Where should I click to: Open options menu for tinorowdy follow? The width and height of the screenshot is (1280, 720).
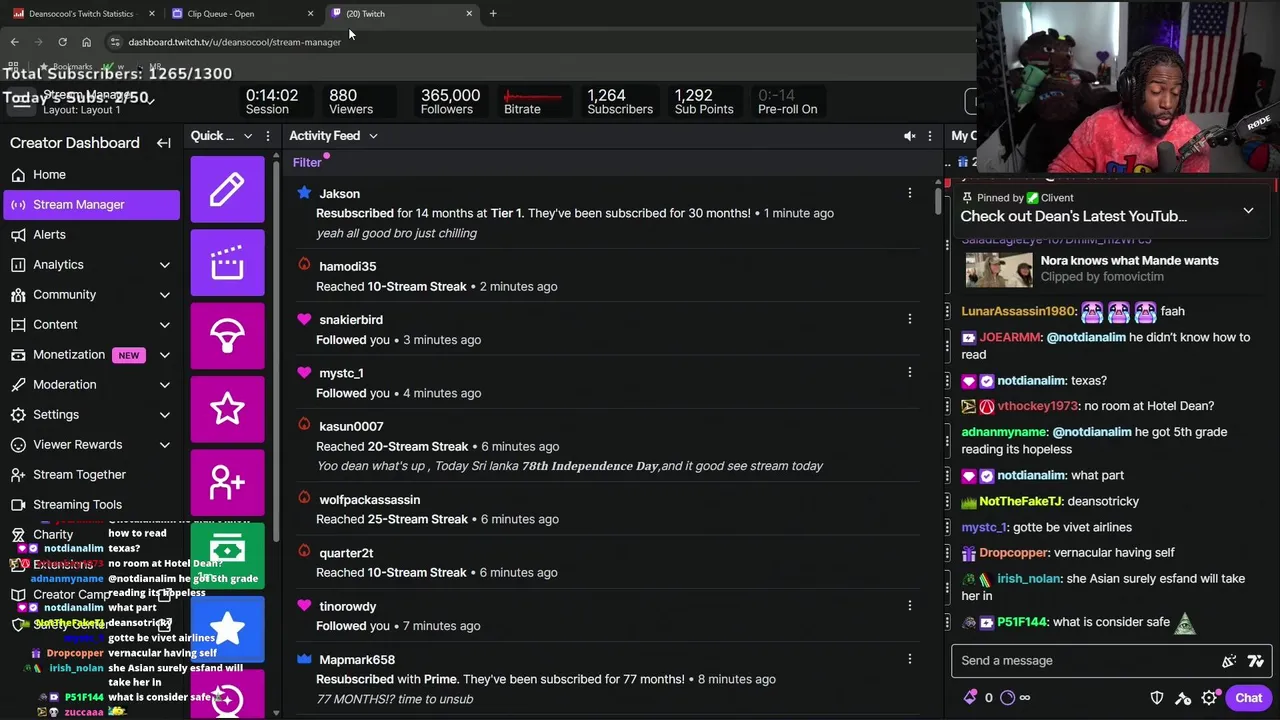pos(909,605)
